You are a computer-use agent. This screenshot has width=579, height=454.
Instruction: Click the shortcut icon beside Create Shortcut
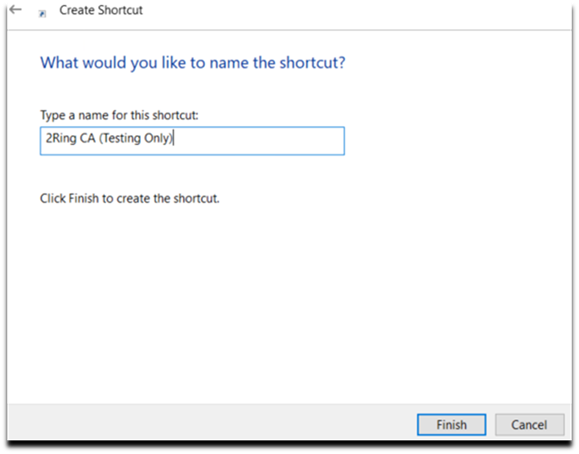42,14
